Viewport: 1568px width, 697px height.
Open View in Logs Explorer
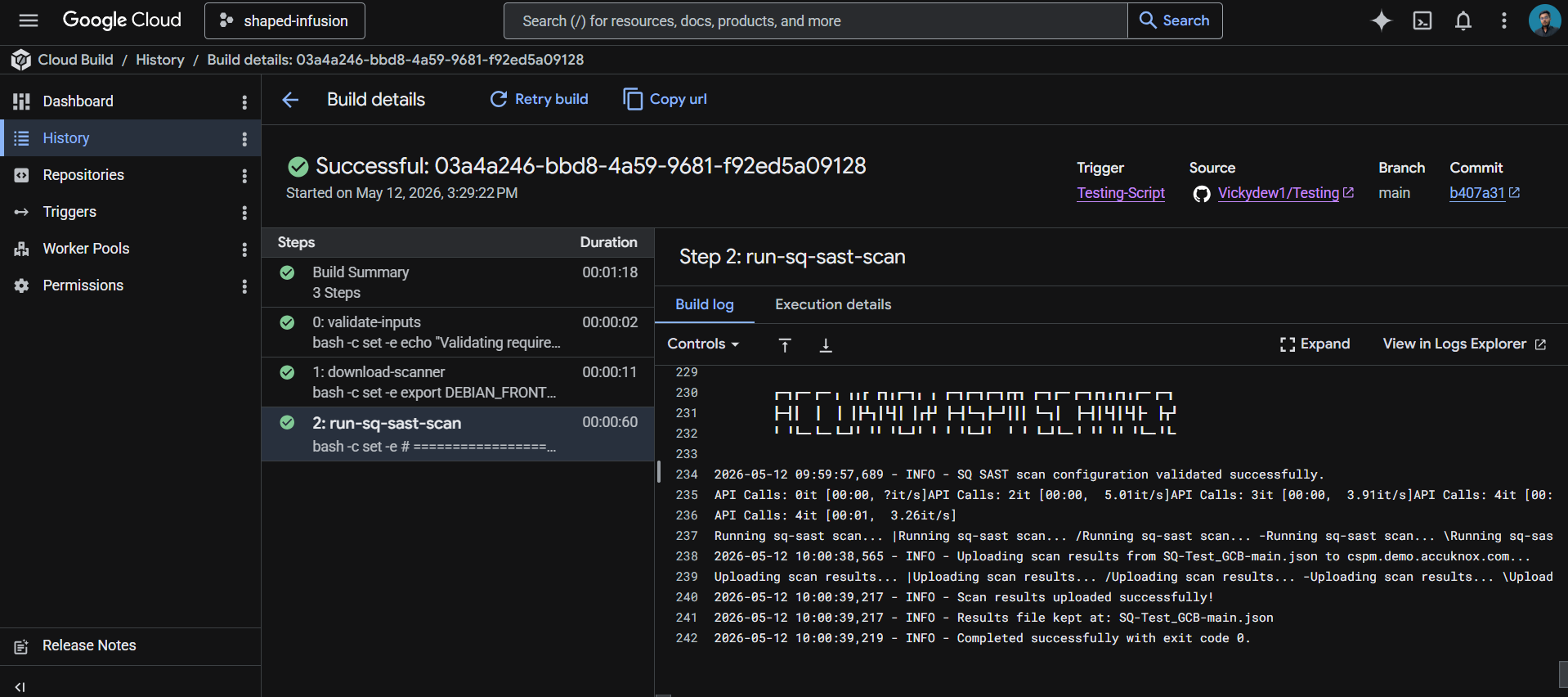[1464, 344]
